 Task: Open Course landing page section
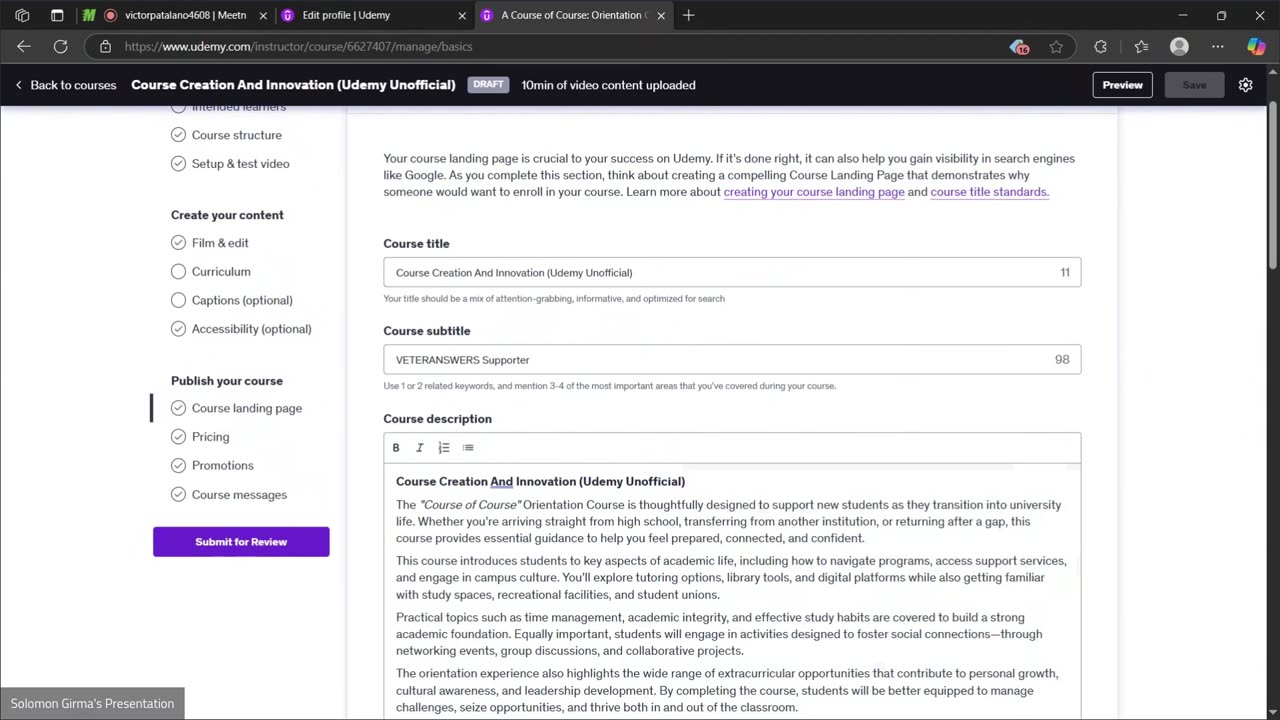coord(247,408)
